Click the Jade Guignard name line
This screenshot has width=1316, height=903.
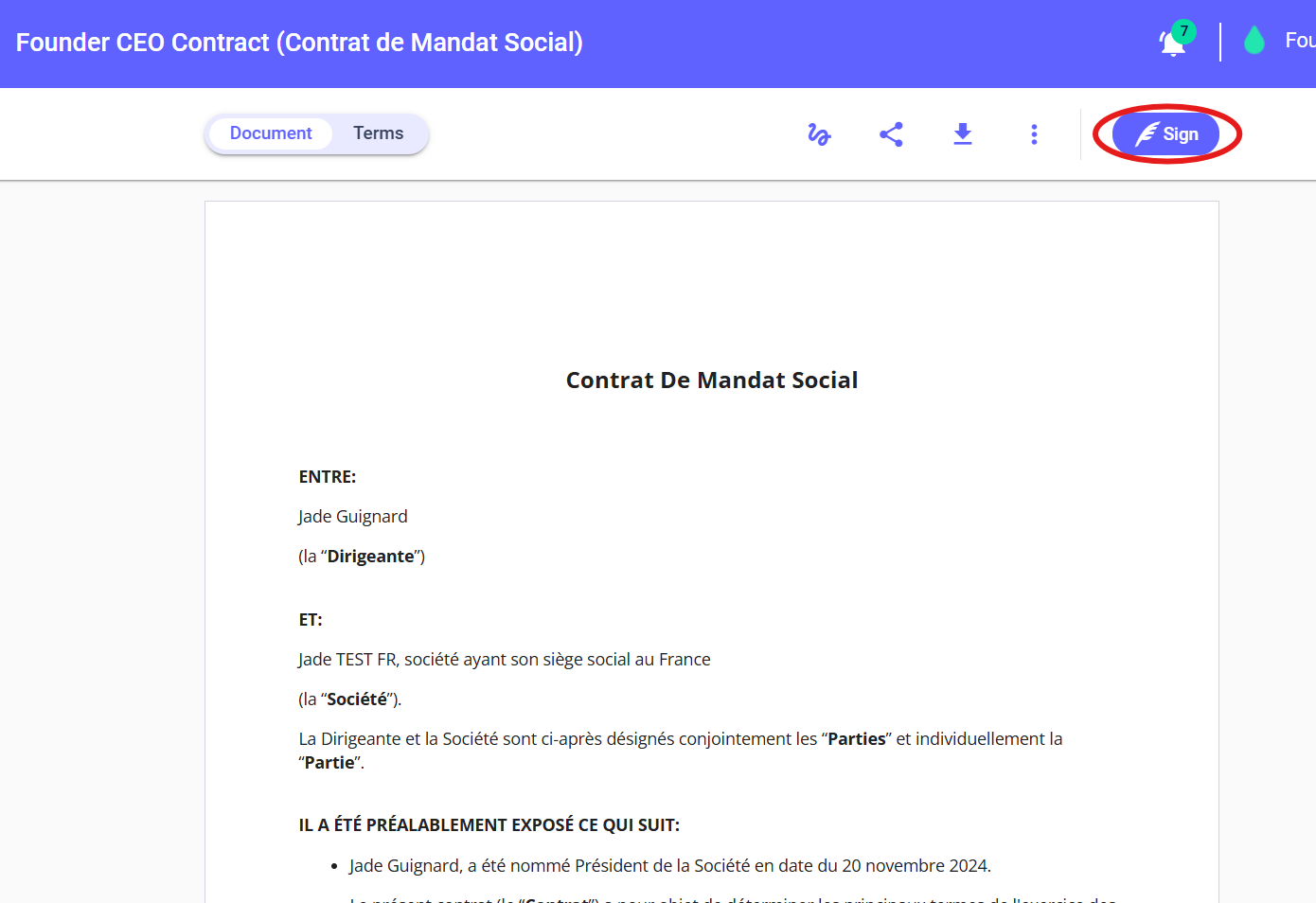(353, 517)
